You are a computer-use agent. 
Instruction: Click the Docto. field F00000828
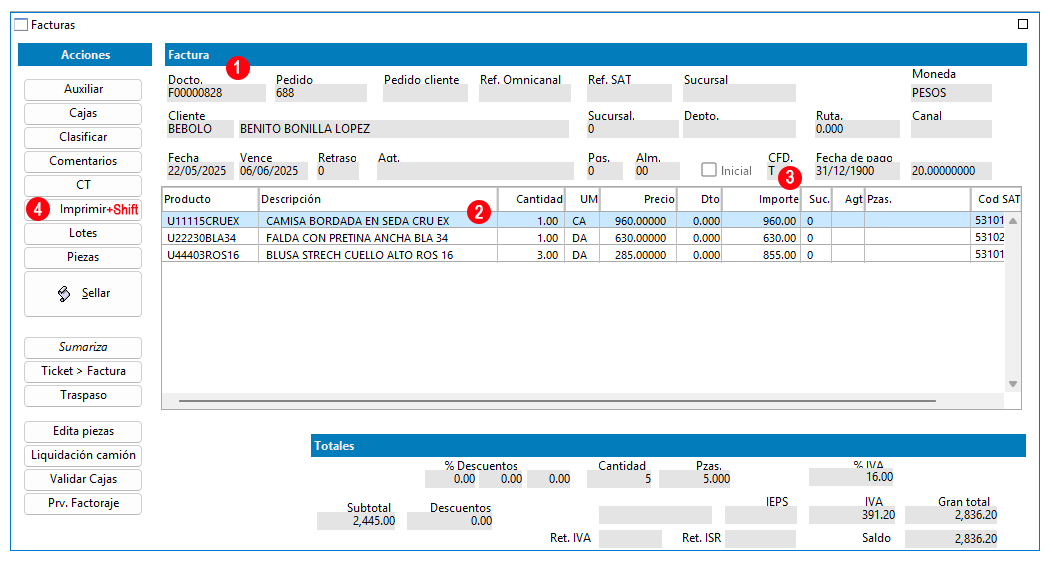(x=216, y=93)
